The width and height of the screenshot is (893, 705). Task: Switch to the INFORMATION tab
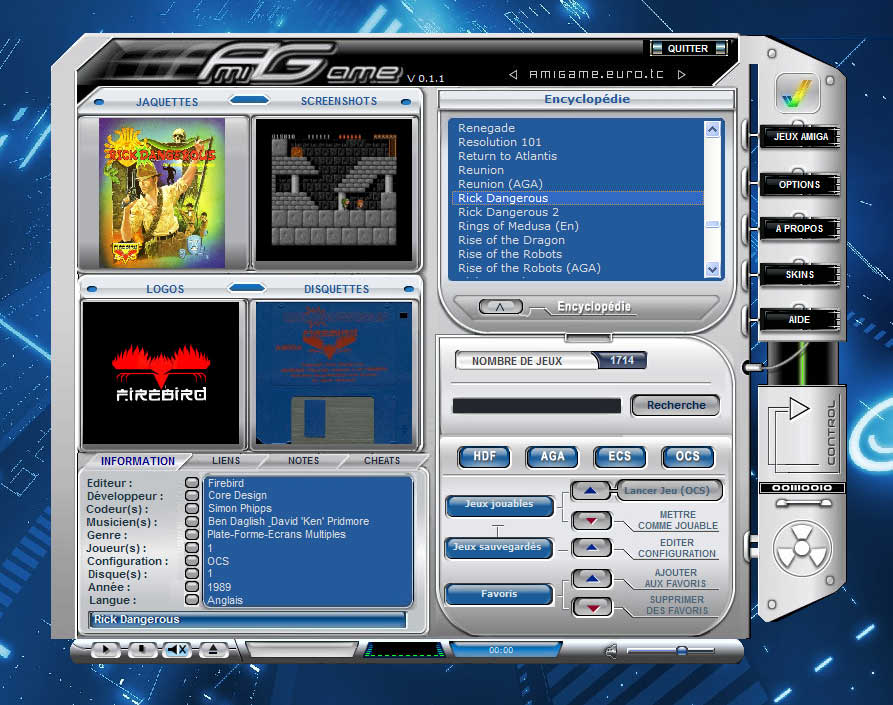click(x=138, y=461)
